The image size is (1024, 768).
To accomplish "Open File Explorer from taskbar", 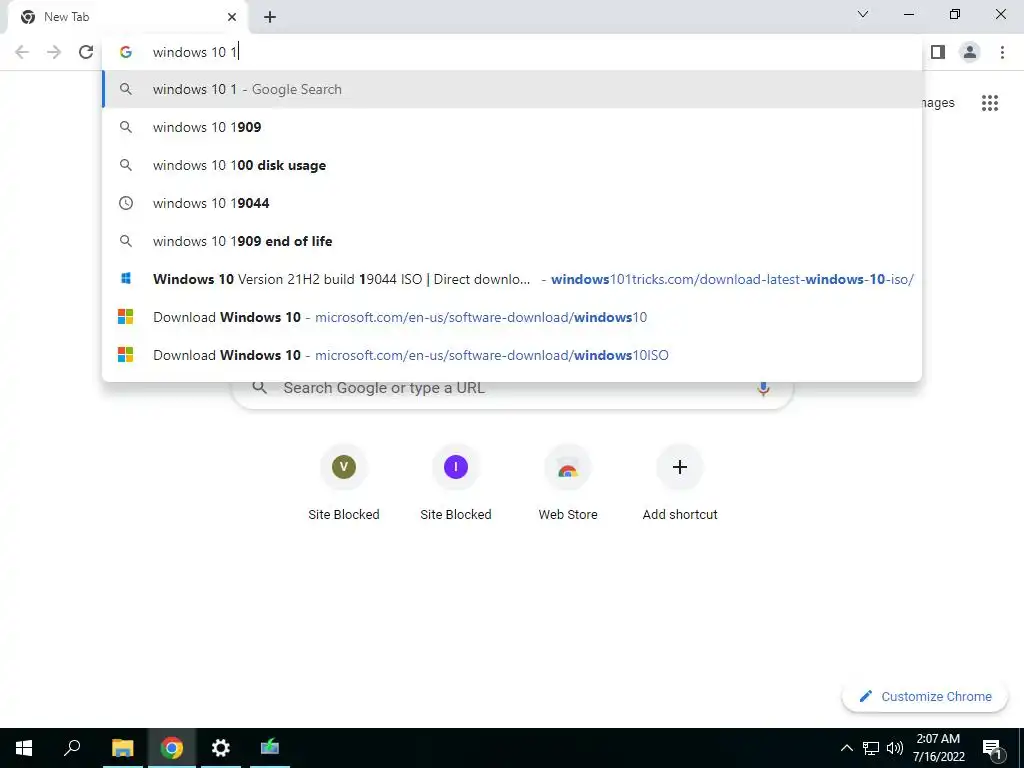I will point(123,748).
